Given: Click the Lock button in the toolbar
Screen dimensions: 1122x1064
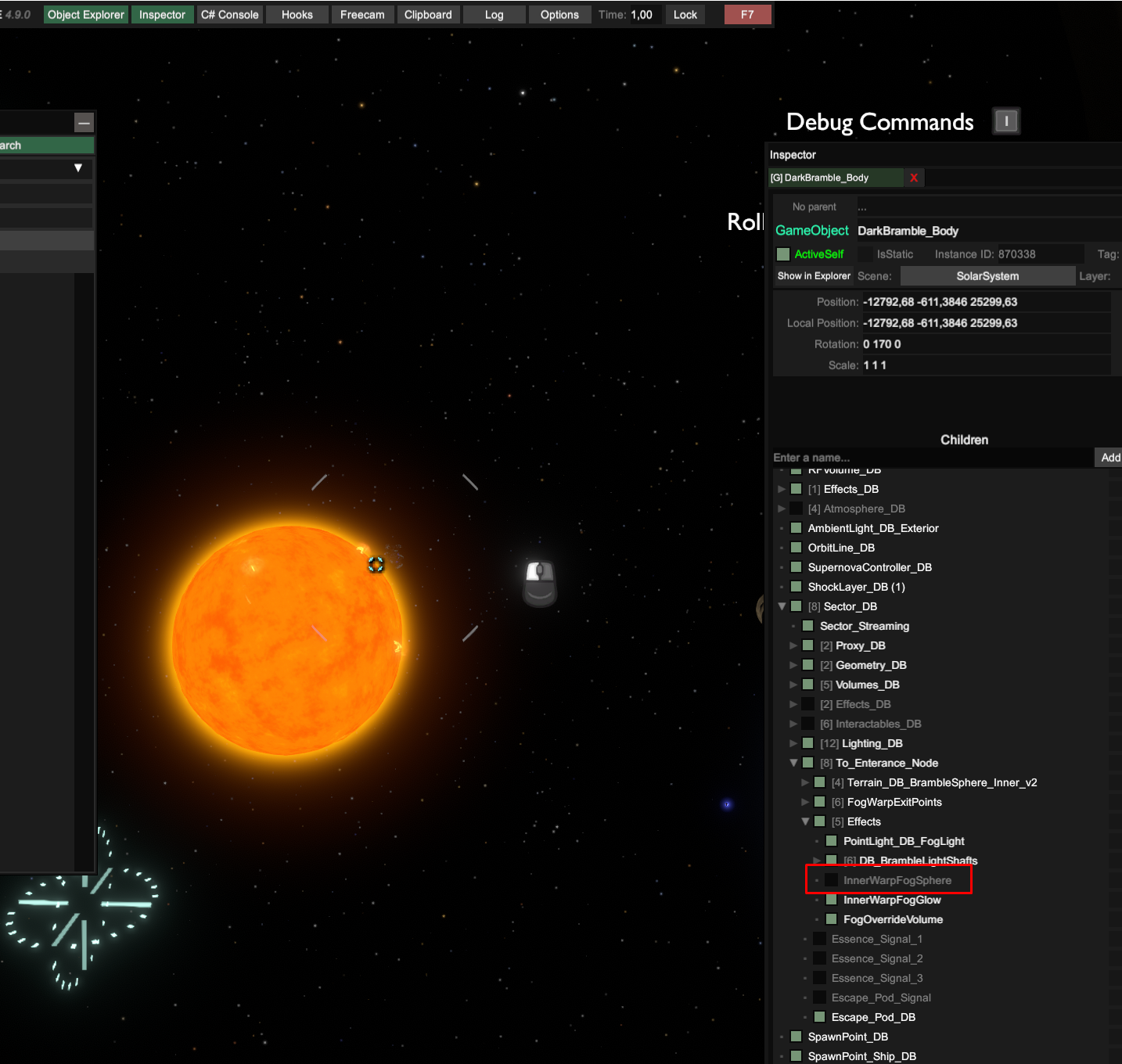Looking at the screenshot, I should [685, 14].
